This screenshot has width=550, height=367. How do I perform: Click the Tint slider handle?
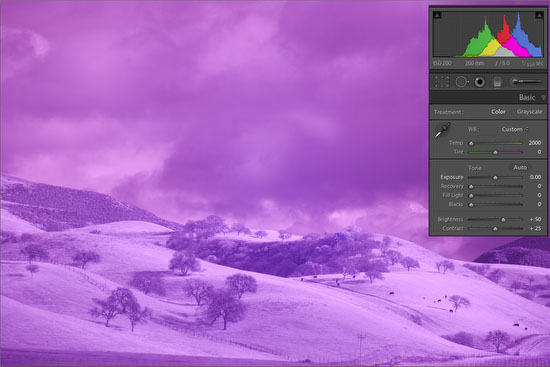(495, 152)
